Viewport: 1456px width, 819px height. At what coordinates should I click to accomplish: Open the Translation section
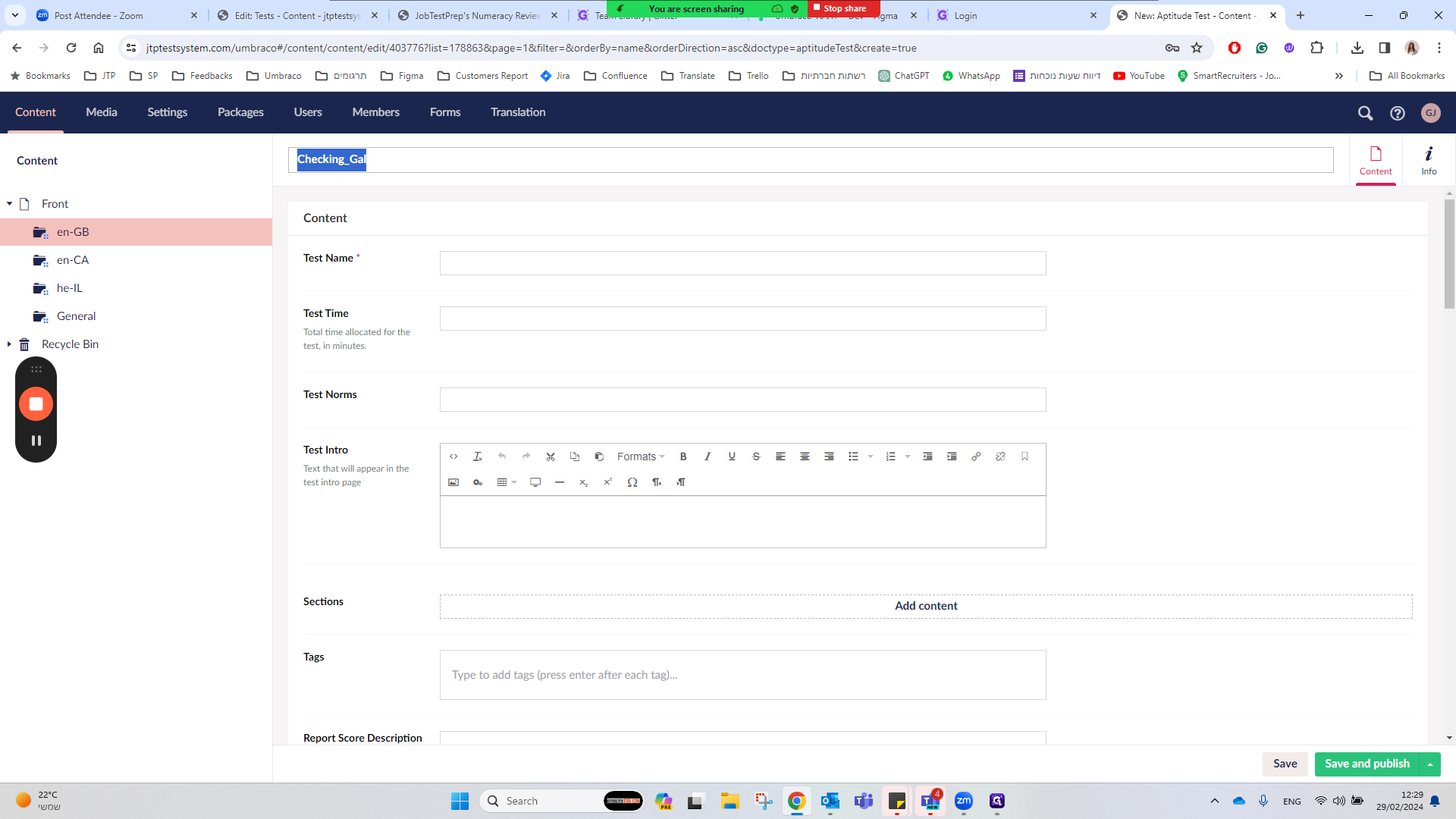tap(518, 112)
